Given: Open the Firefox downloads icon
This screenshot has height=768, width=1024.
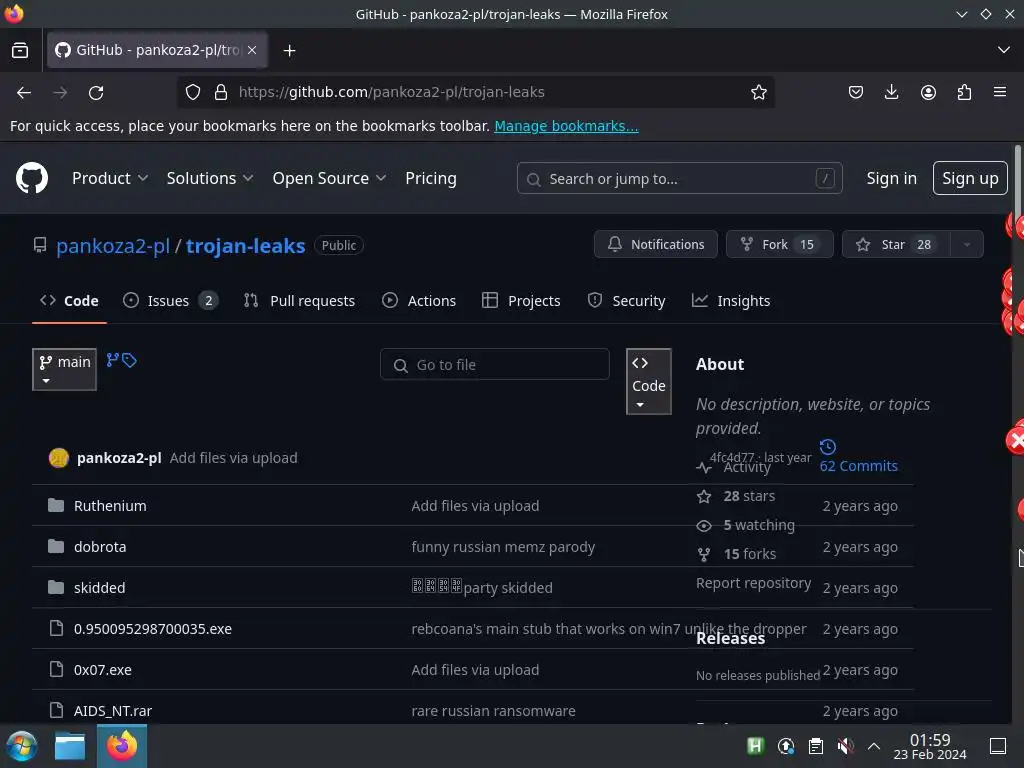Looking at the screenshot, I should click(891, 92).
